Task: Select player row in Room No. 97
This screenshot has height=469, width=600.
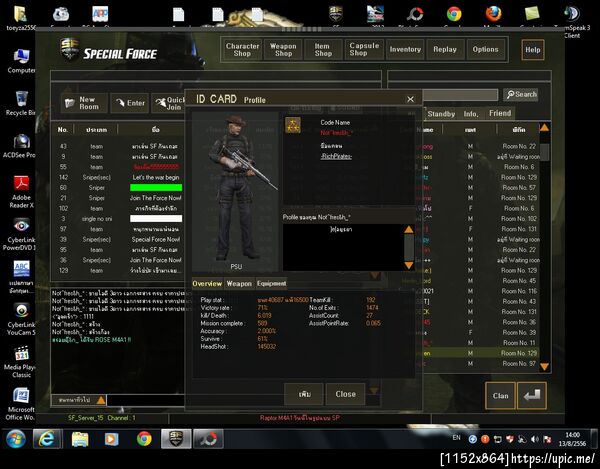Action: coord(480,363)
